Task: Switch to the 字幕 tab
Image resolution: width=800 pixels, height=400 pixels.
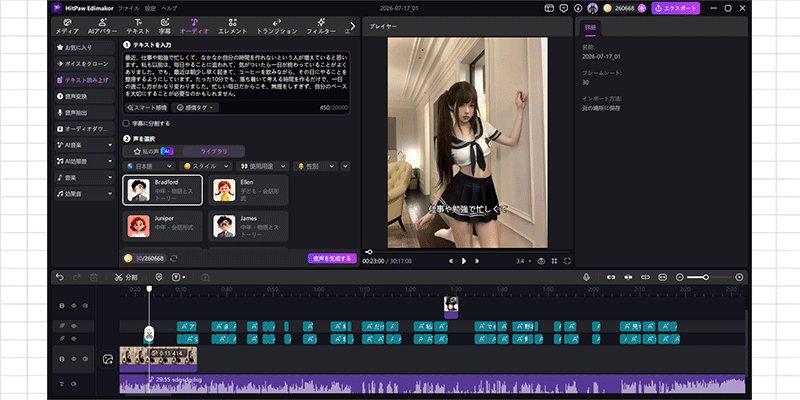Action: (x=165, y=27)
